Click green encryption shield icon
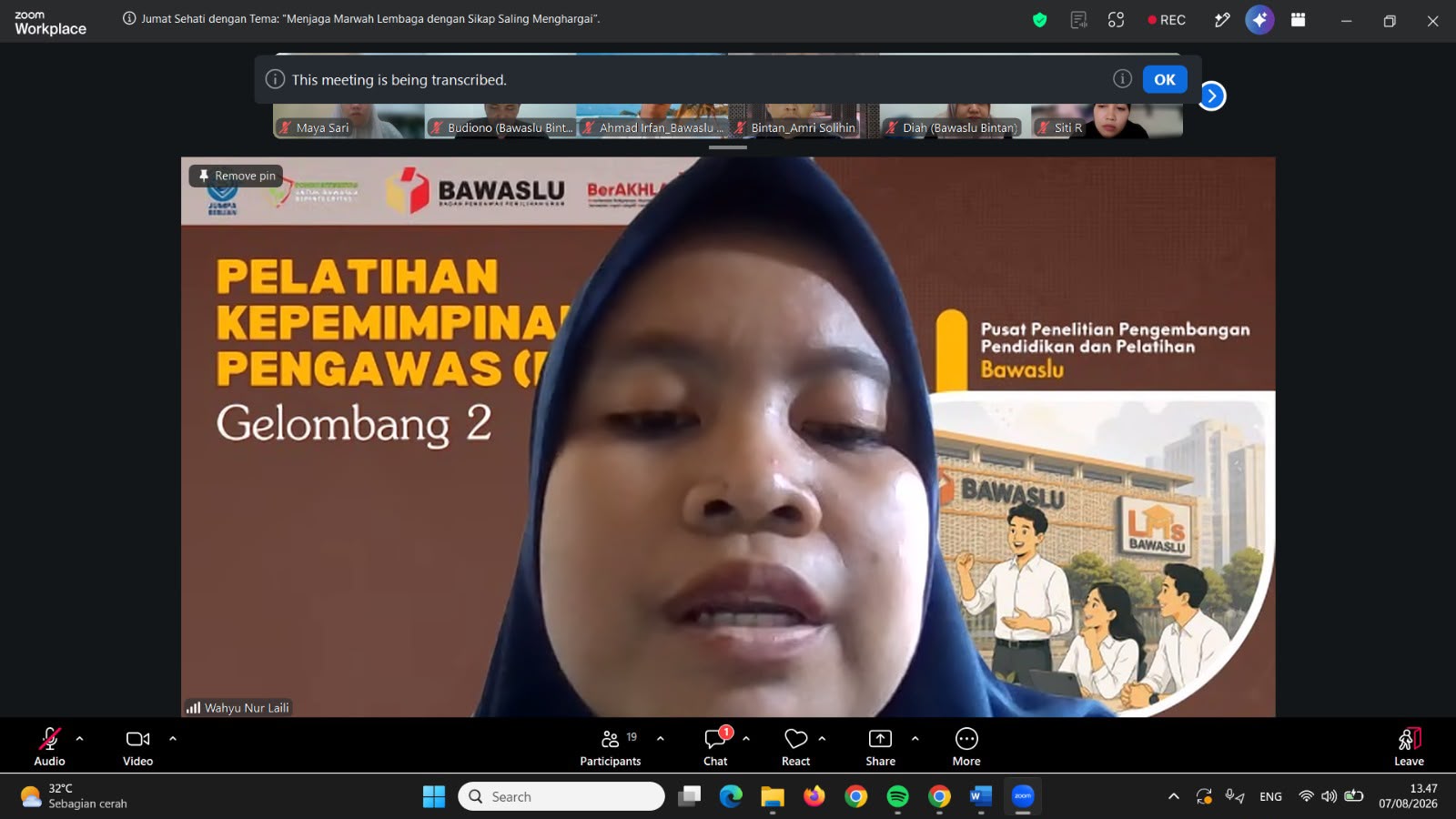The width and height of the screenshot is (1456, 819). (x=1039, y=20)
